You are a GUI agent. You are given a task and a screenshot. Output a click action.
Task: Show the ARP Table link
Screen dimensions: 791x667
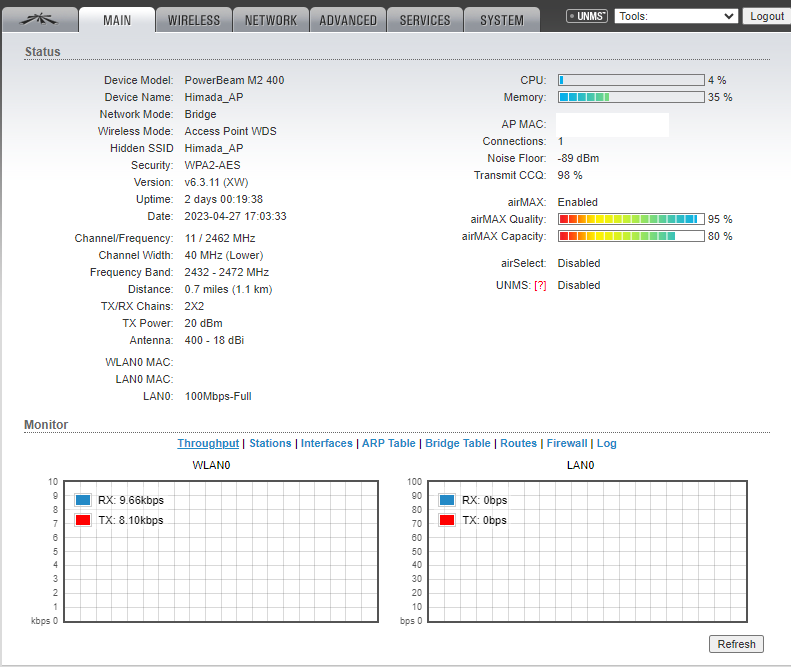tap(388, 443)
